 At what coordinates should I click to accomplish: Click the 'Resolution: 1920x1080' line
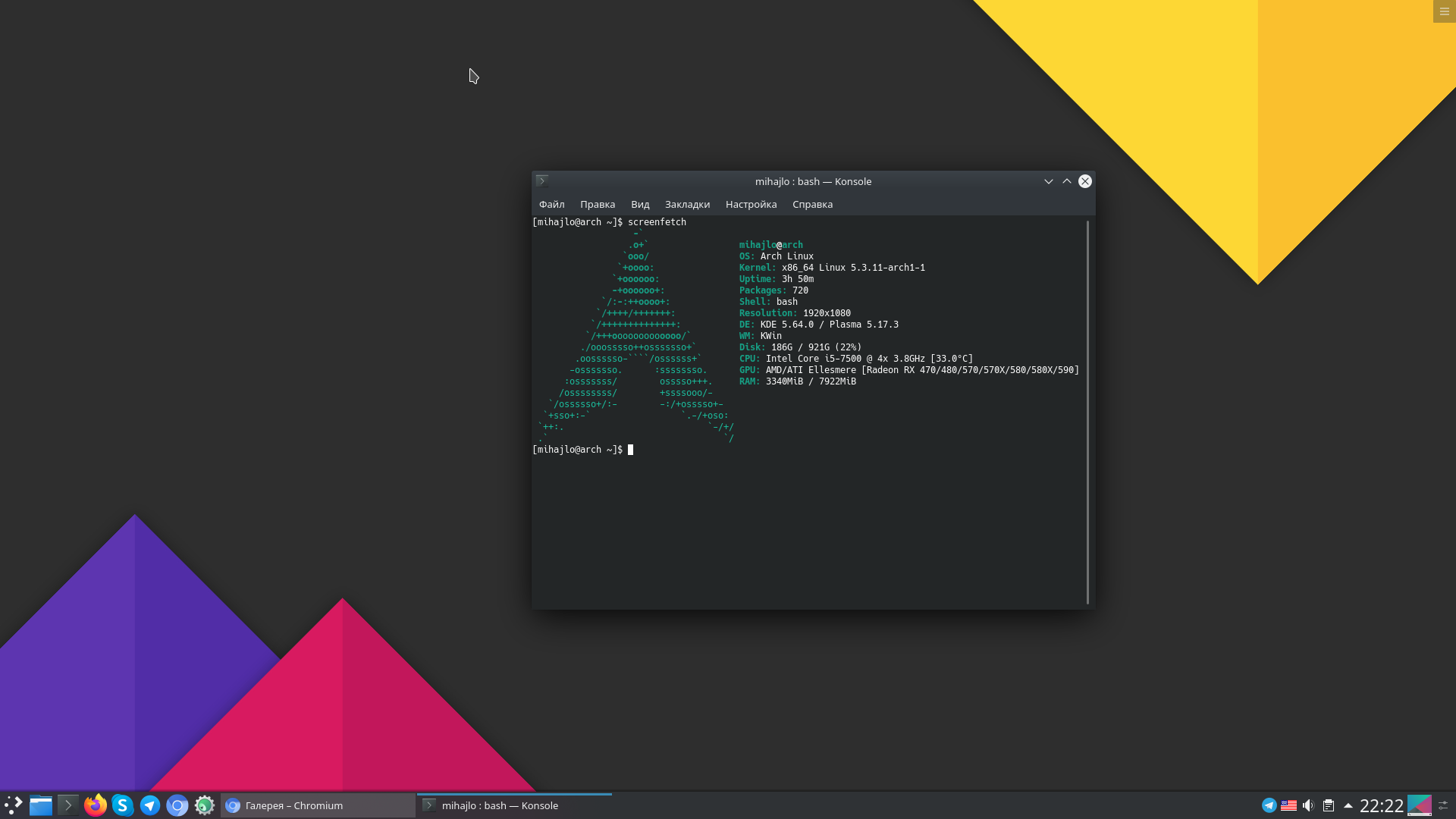[x=795, y=313]
